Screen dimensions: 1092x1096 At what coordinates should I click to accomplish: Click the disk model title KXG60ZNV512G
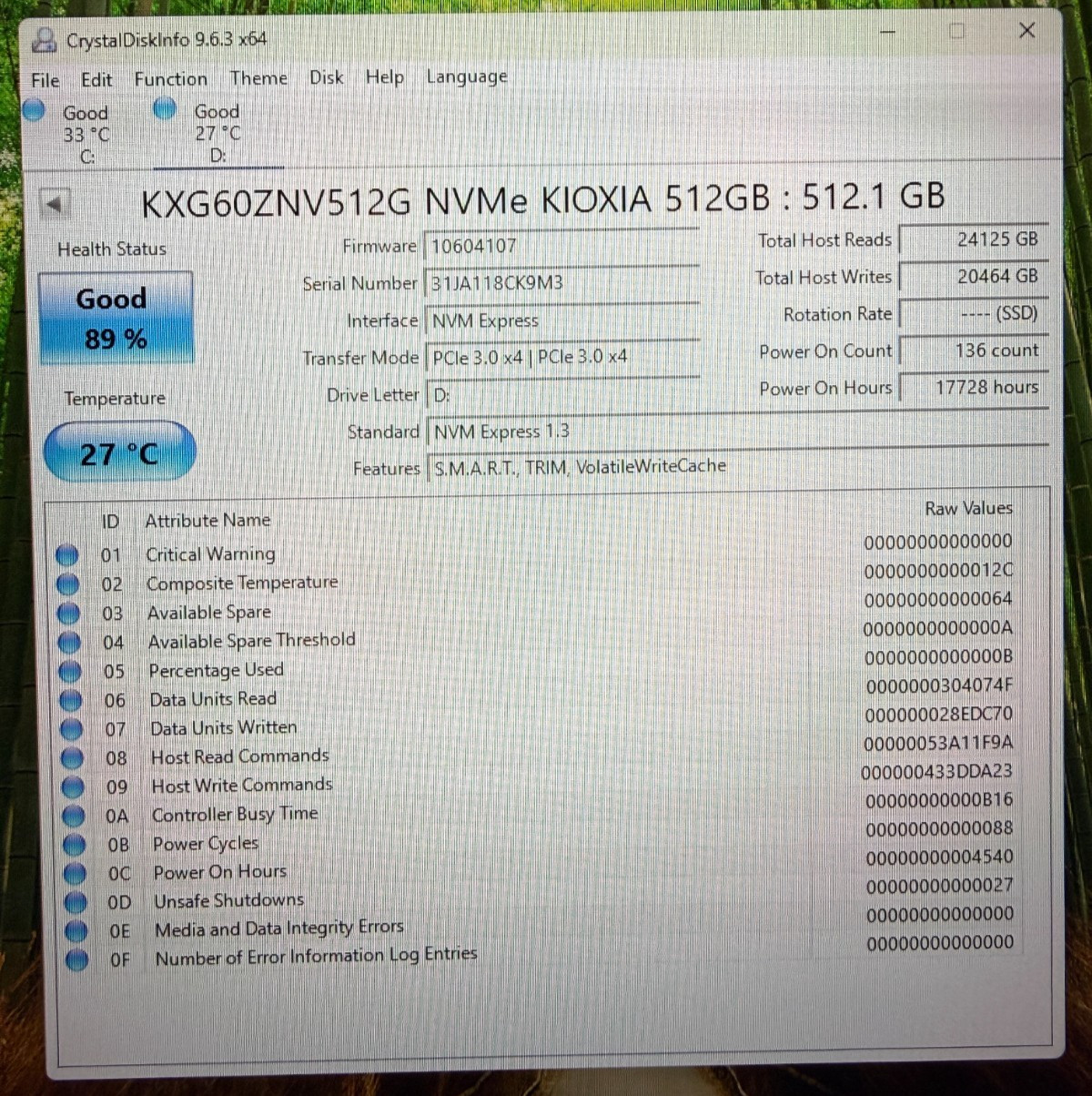(277, 202)
